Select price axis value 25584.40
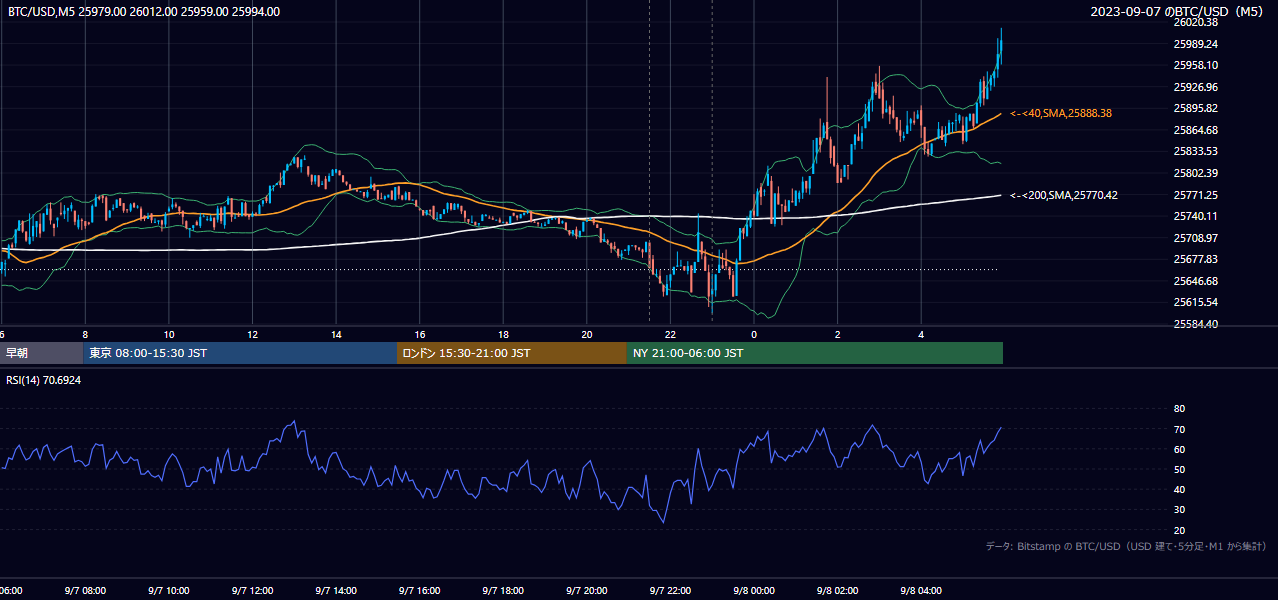This screenshot has height=600, width=1278. pyautogui.click(x=1196, y=324)
